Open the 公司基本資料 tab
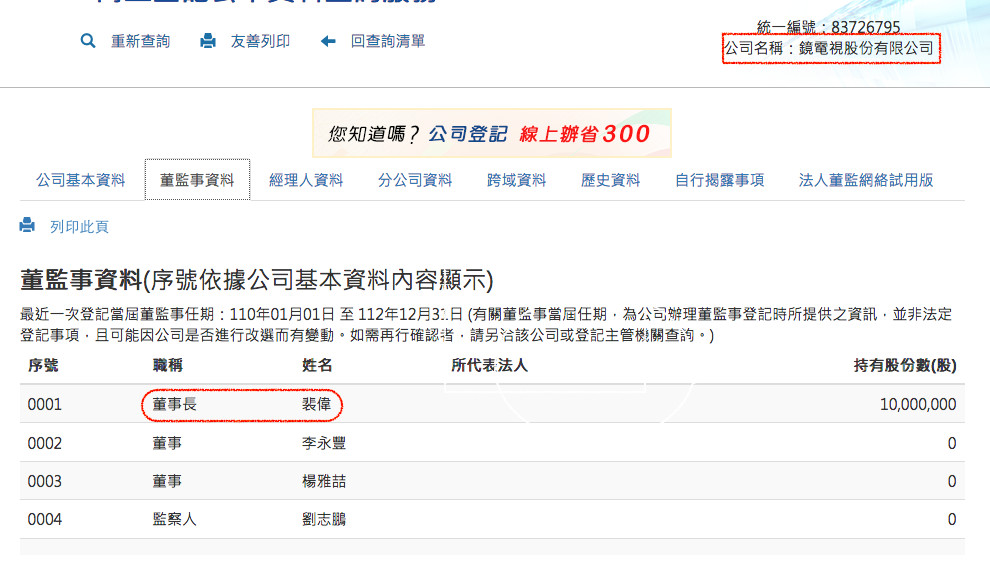Viewport: 990px width, 565px height. pyautogui.click(x=81, y=180)
